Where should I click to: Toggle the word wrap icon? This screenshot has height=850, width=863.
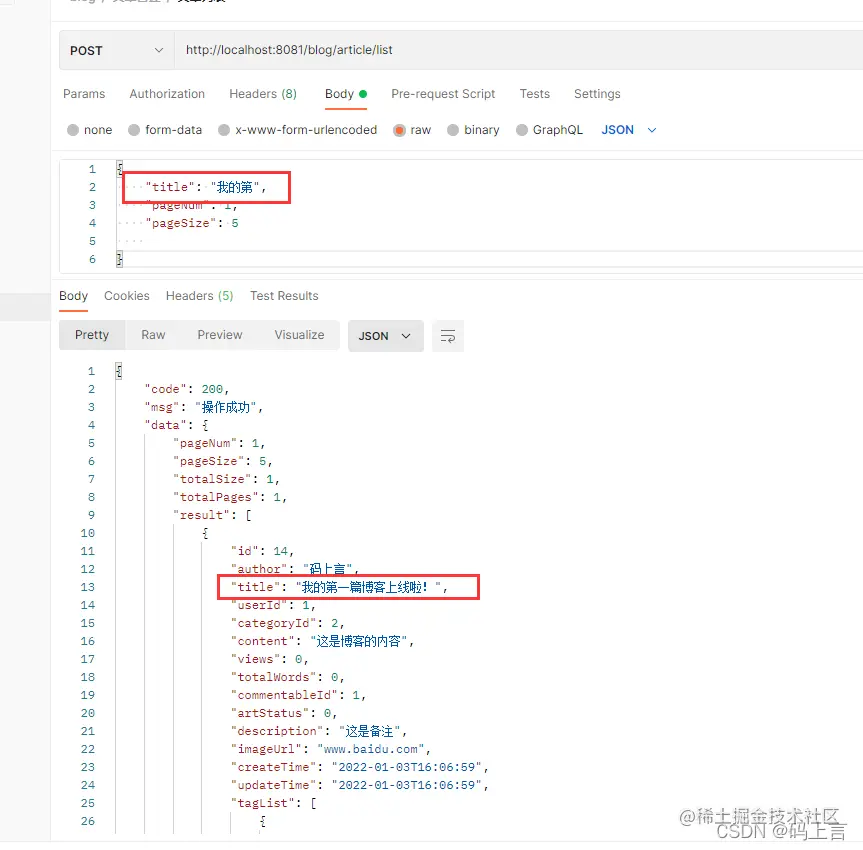point(447,336)
